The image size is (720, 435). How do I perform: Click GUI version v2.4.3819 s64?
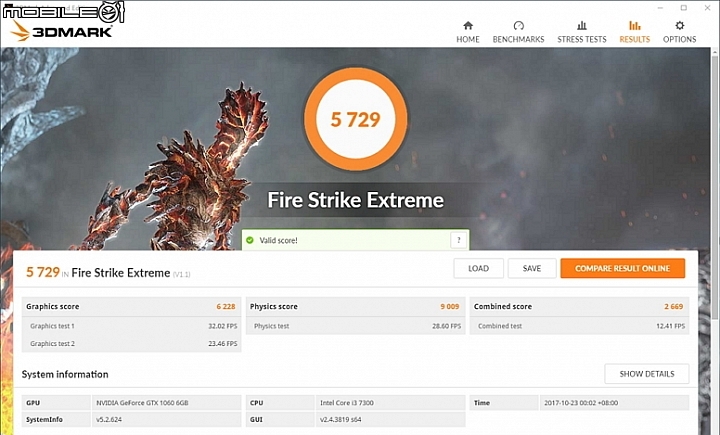pyautogui.click(x=340, y=419)
